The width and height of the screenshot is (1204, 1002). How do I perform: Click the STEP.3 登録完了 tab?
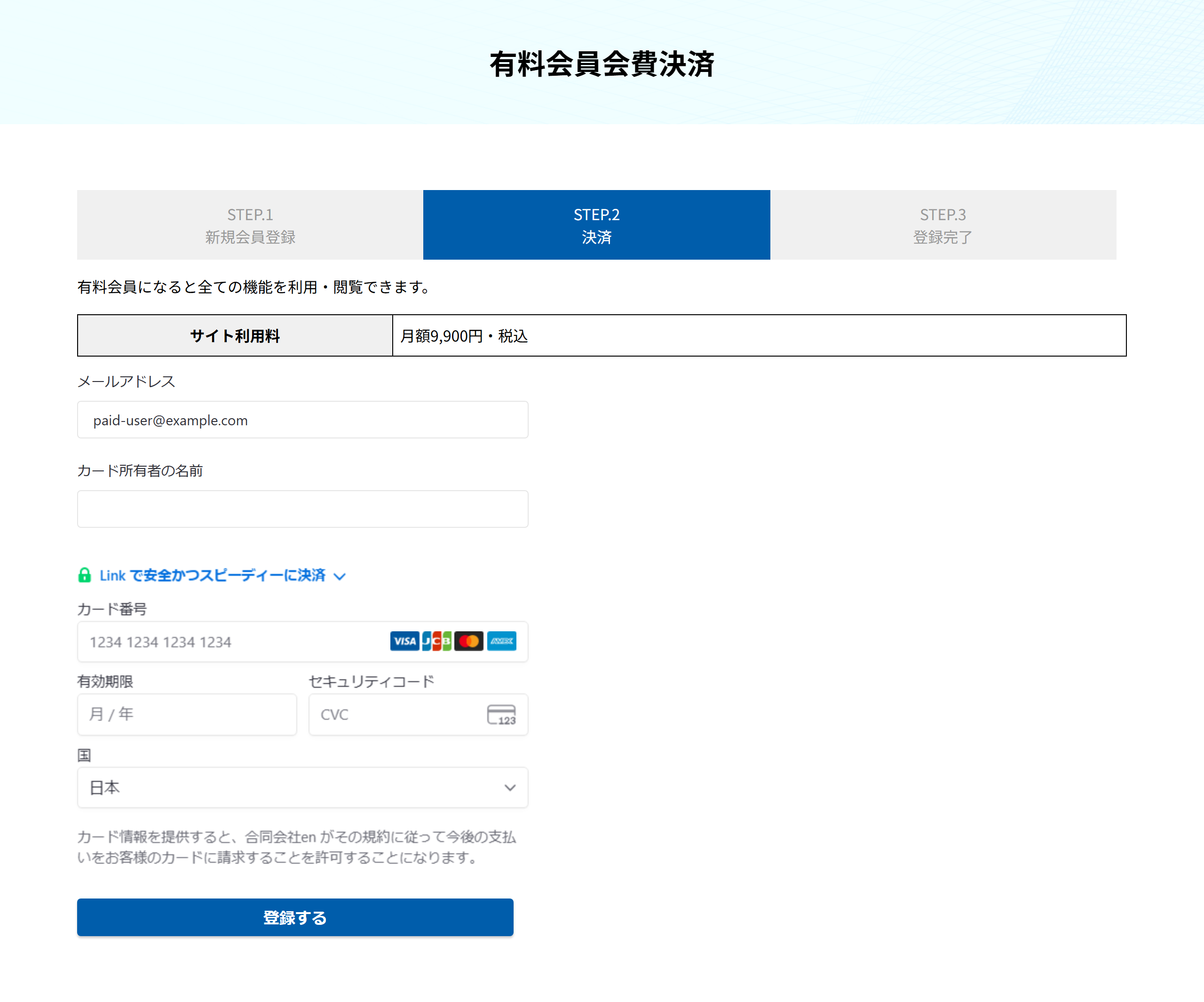pyautogui.click(x=943, y=225)
